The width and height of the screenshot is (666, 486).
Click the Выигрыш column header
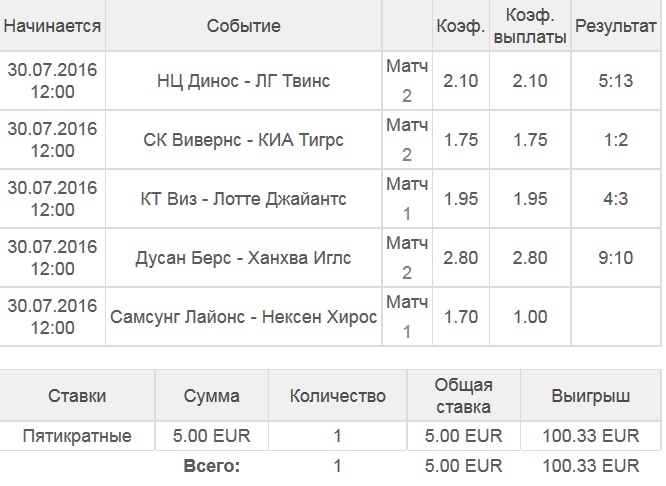pos(590,396)
